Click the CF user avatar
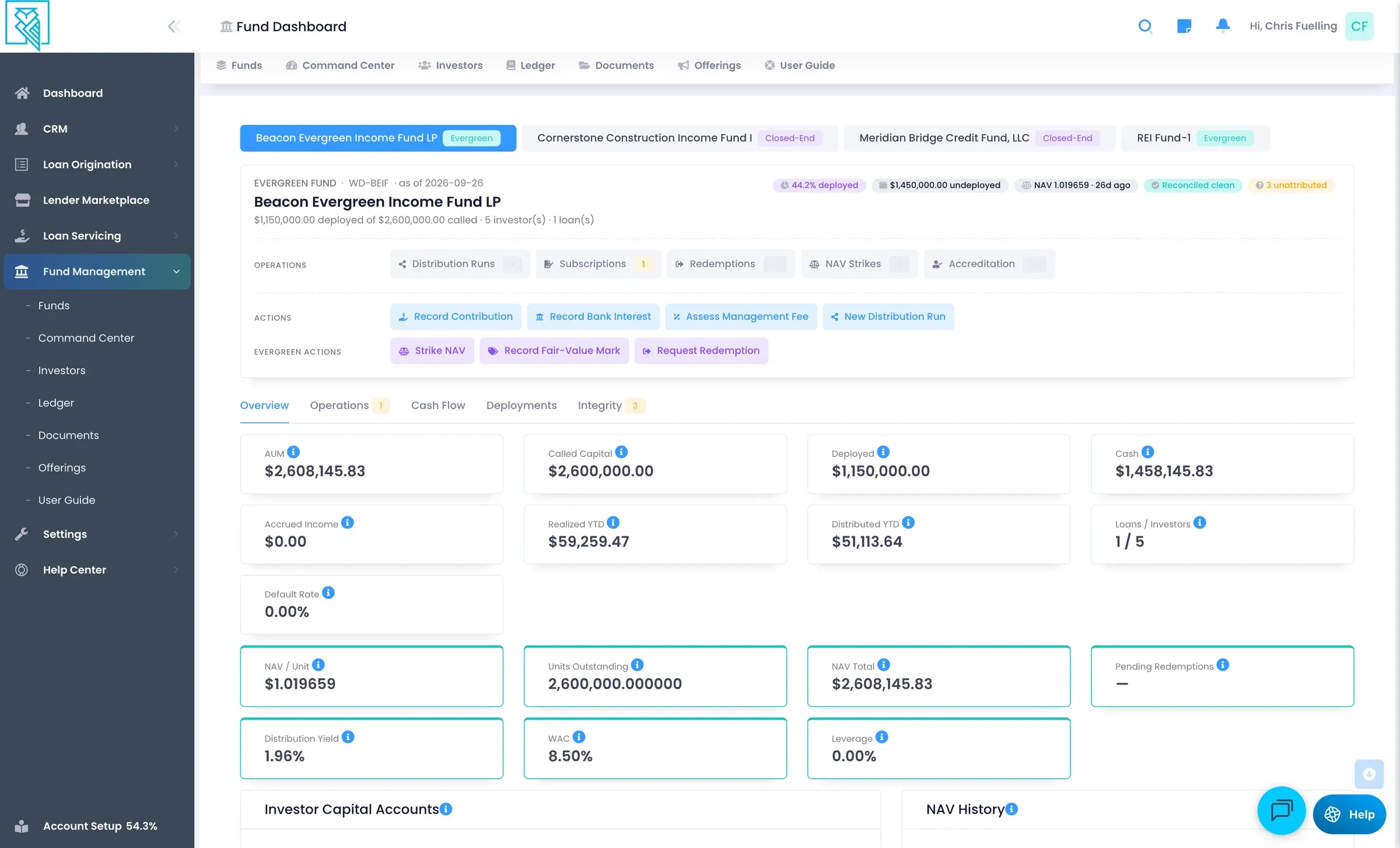The image size is (1400, 848). 1359,26
